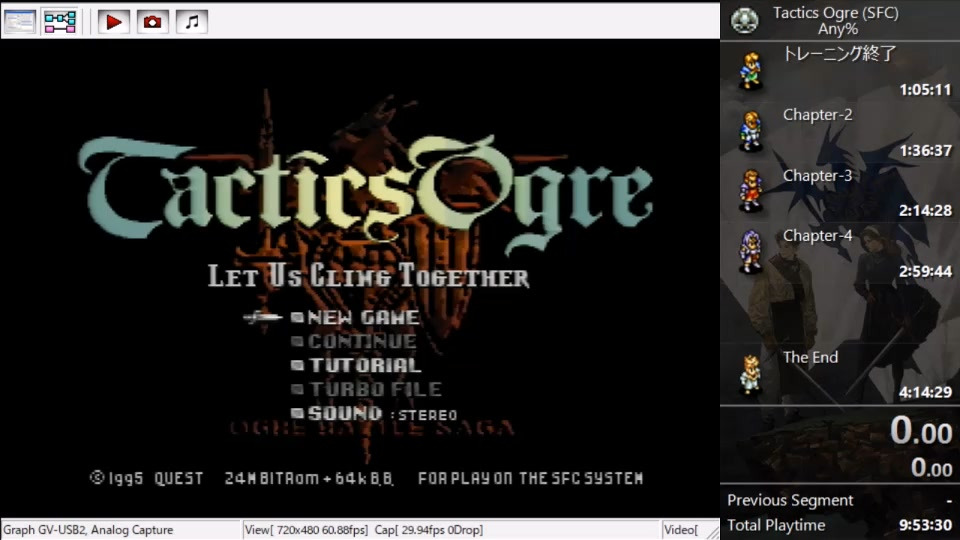This screenshot has width=960, height=540.
Task: Click the STEREO sound setting value
Action: pyautogui.click(x=427, y=415)
